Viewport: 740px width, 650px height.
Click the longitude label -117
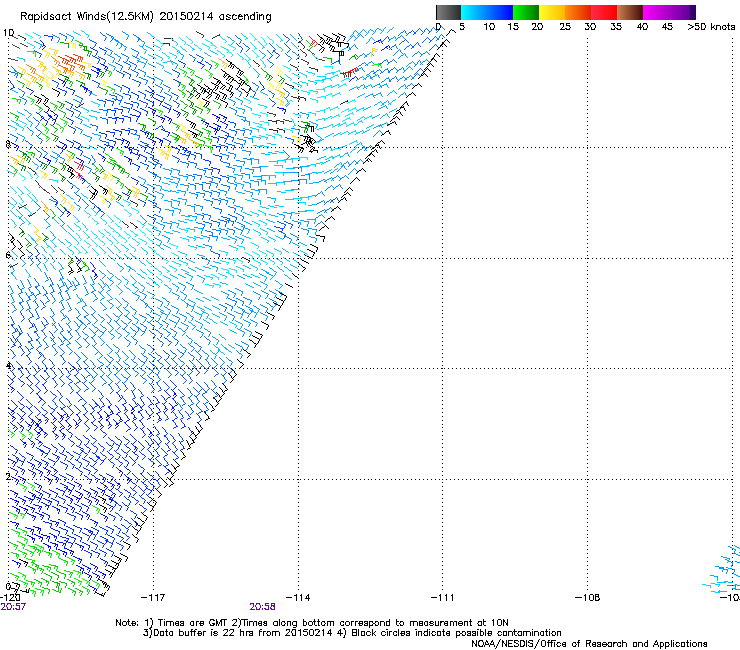click(153, 598)
